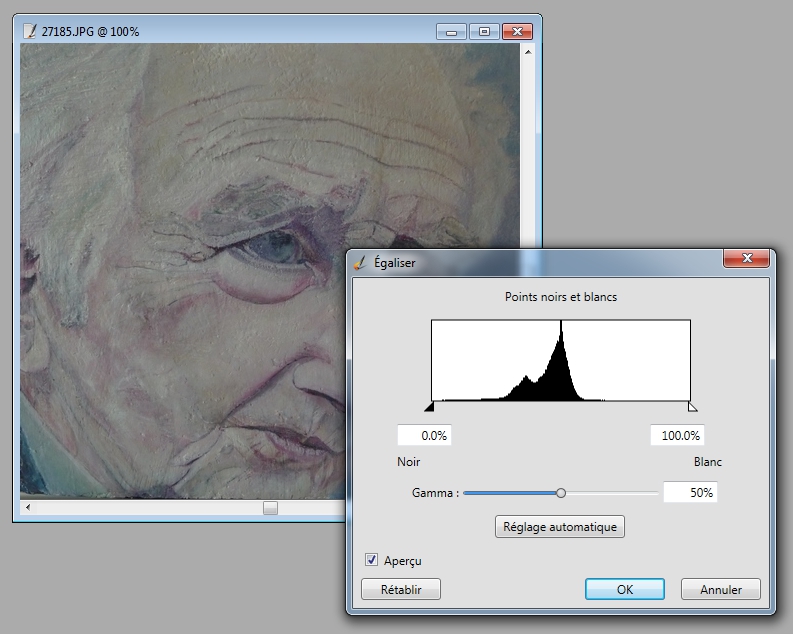Viewport: 793px width, 634px height.
Task: Click the Gamma slider handle
Action: point(560,493)
